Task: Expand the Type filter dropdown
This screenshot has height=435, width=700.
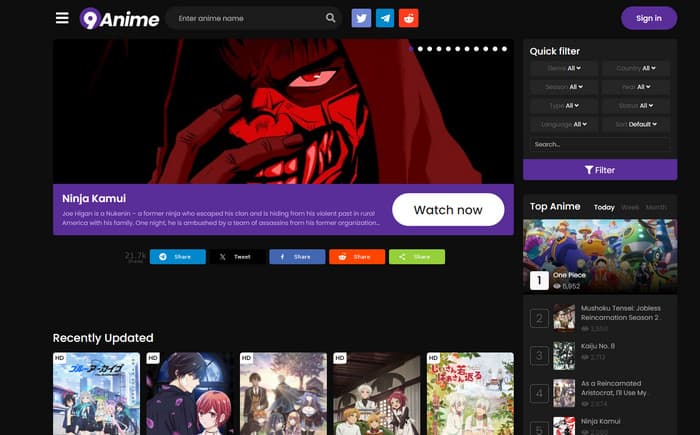Action: (564, 106)
